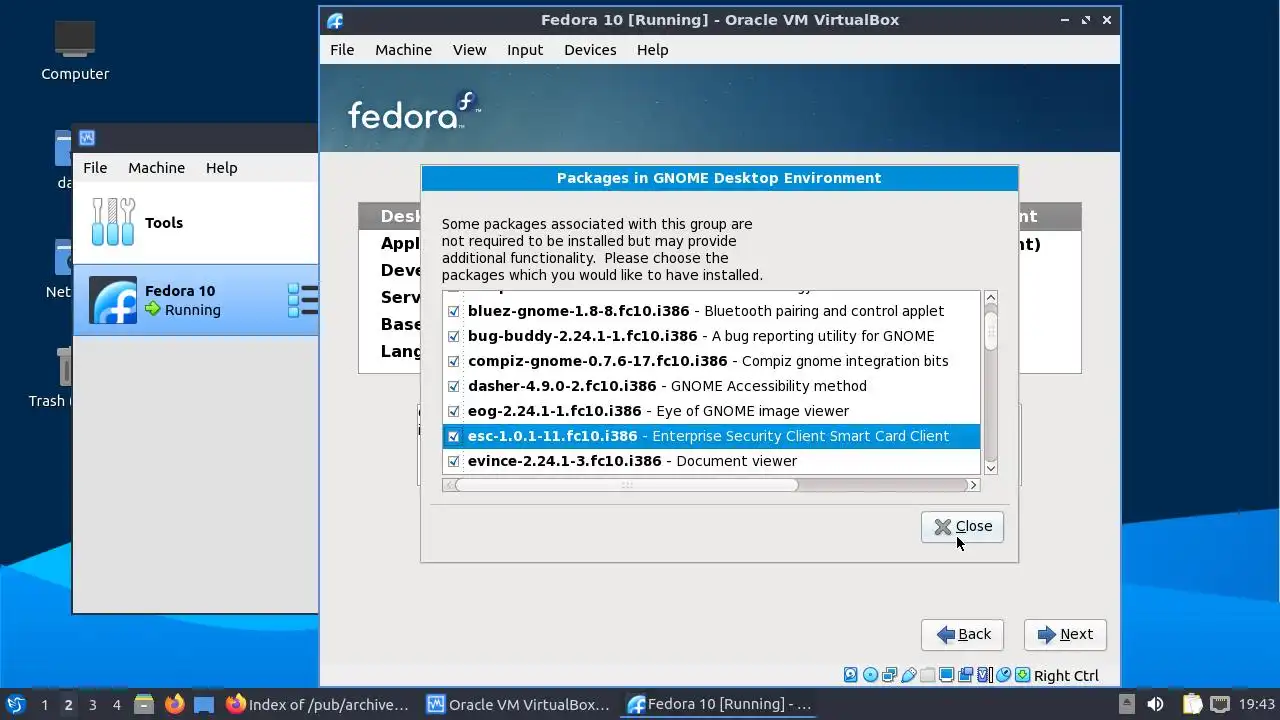This screenshot has width=1280, height=720.
Task: Click the 19:43 clock in taskbar
Action: pos(1257,704)
